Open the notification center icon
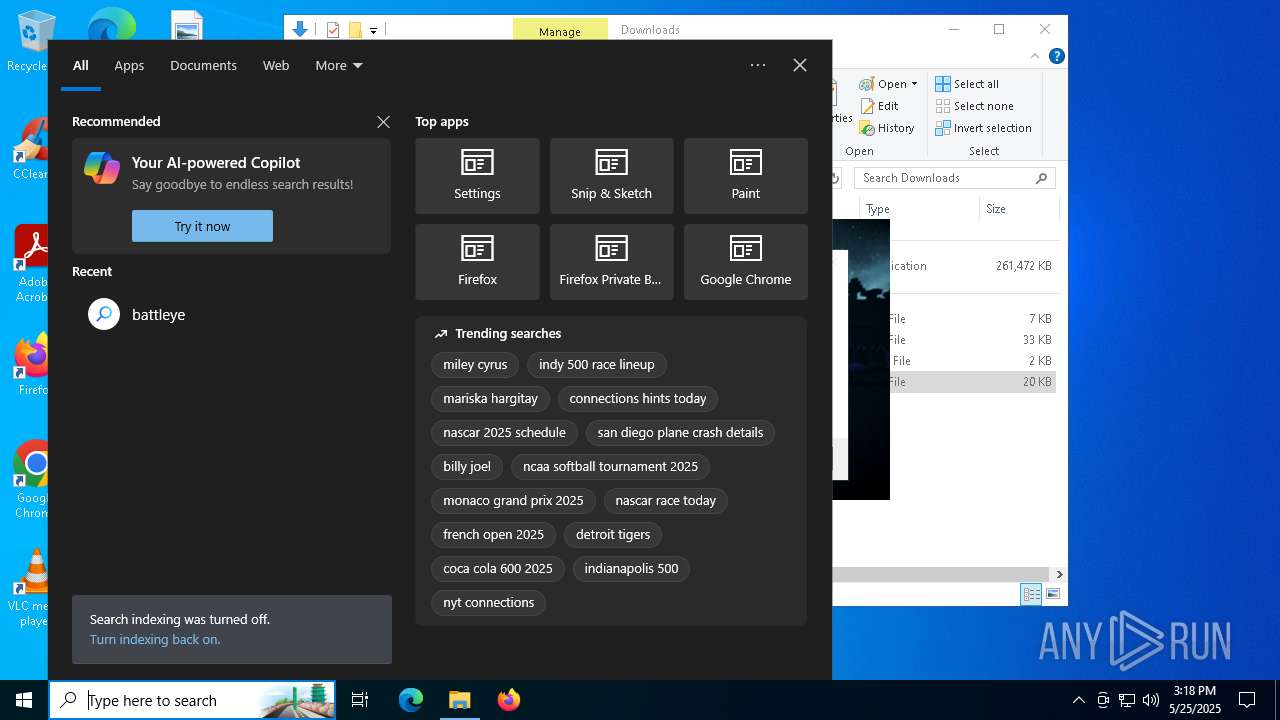1280x720 pixels. [1247, 700]
